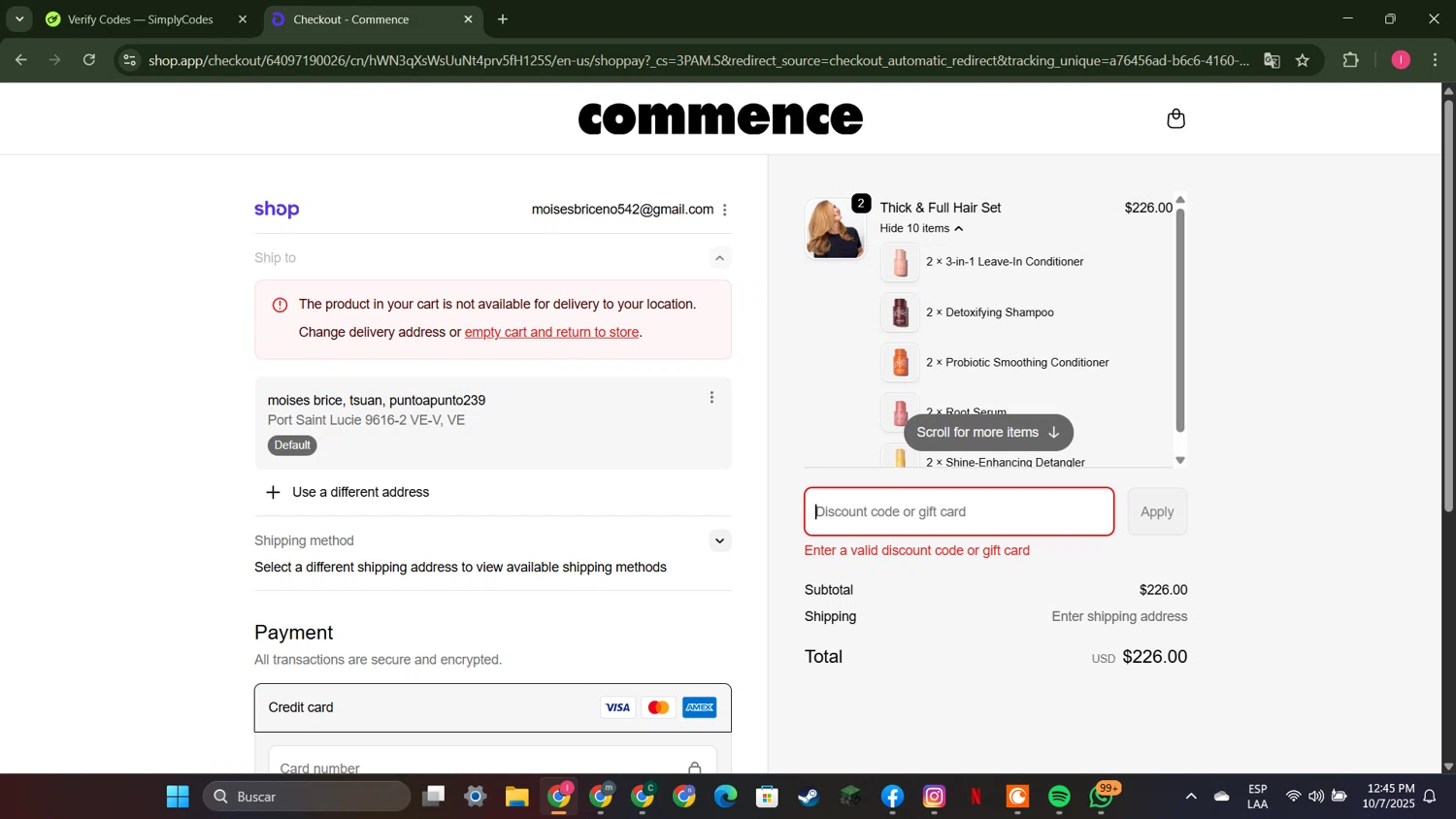Open the notifications bell icon
This screenshot has width=1456, height=819.
click(x=1430, y=797)
